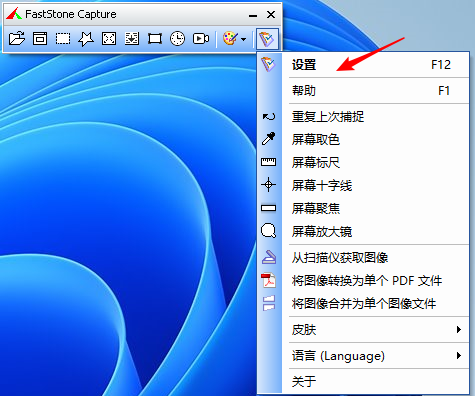
Task: Click the output destination palette icon
Action: pos(231,39)
